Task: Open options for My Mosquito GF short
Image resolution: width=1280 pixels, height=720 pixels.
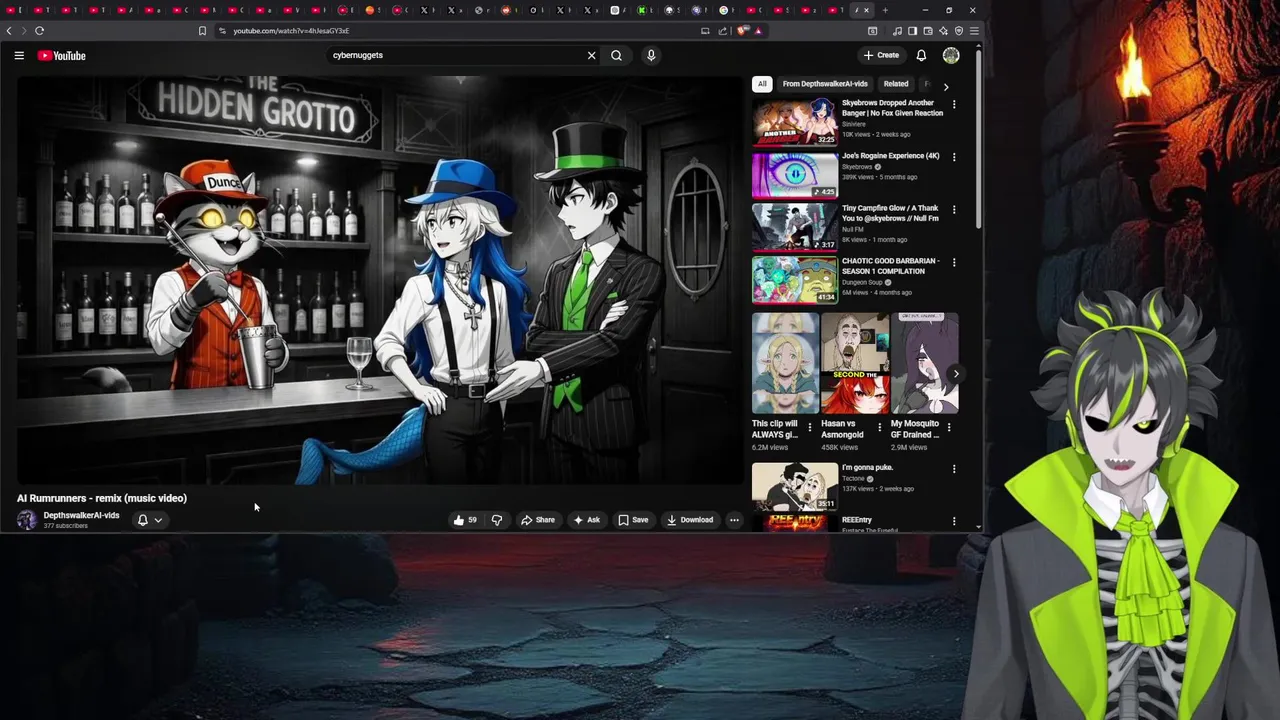Action: coord(949,427)
